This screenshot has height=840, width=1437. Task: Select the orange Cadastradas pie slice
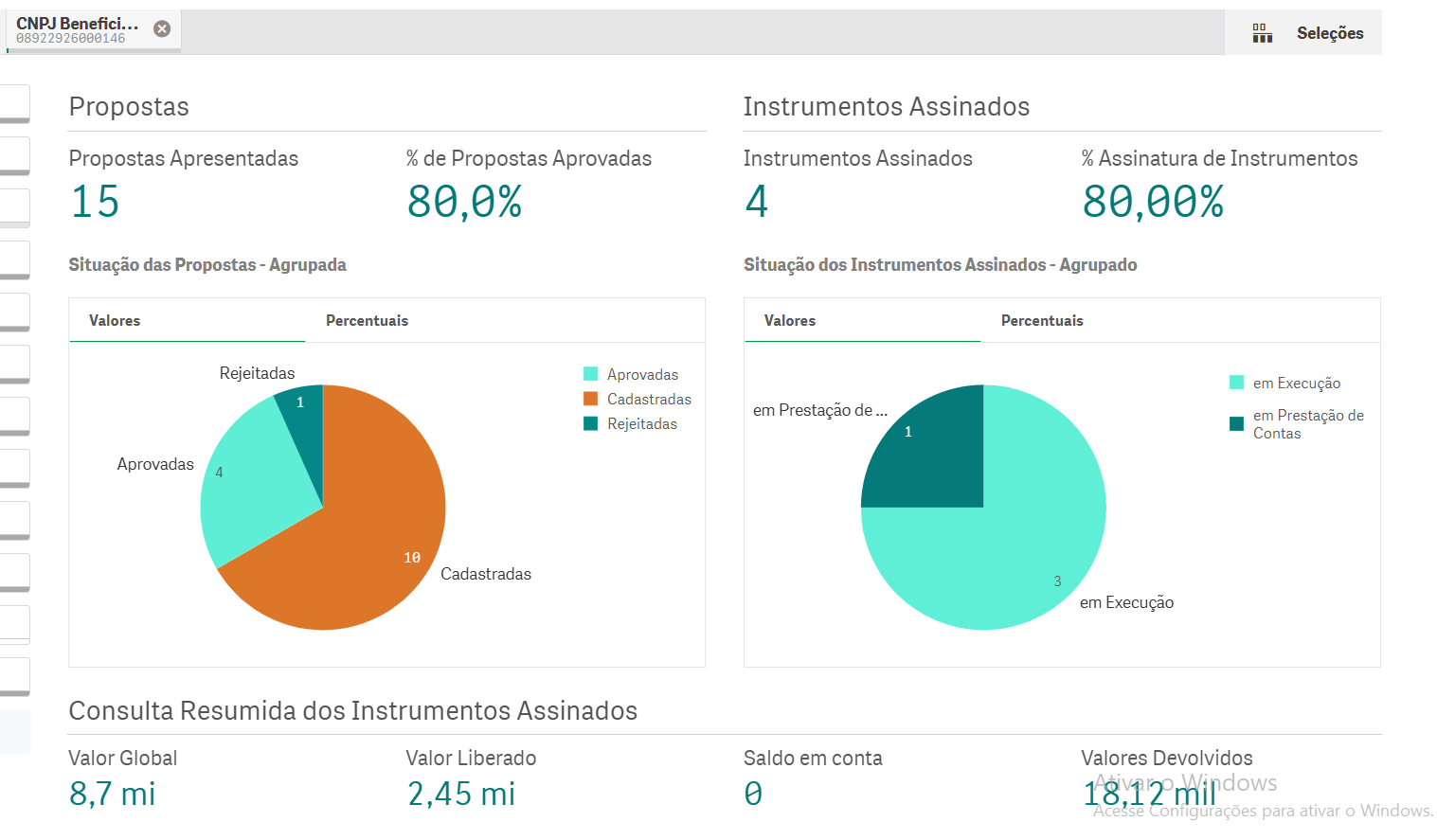coord(369,530)
